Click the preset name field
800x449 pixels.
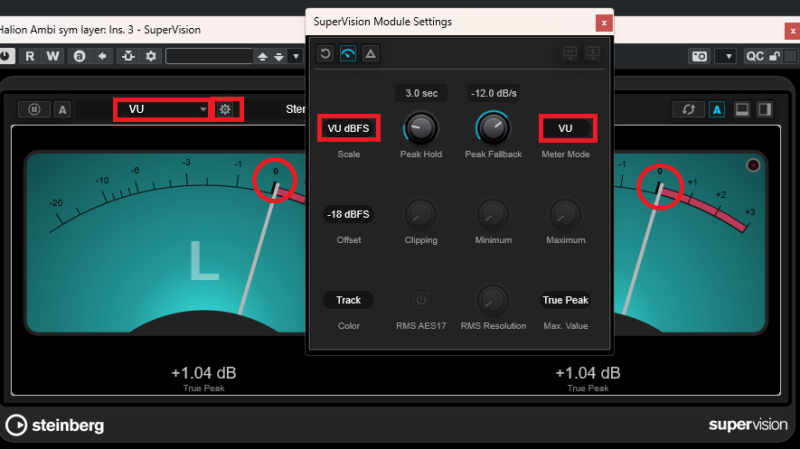click(209, 56)
